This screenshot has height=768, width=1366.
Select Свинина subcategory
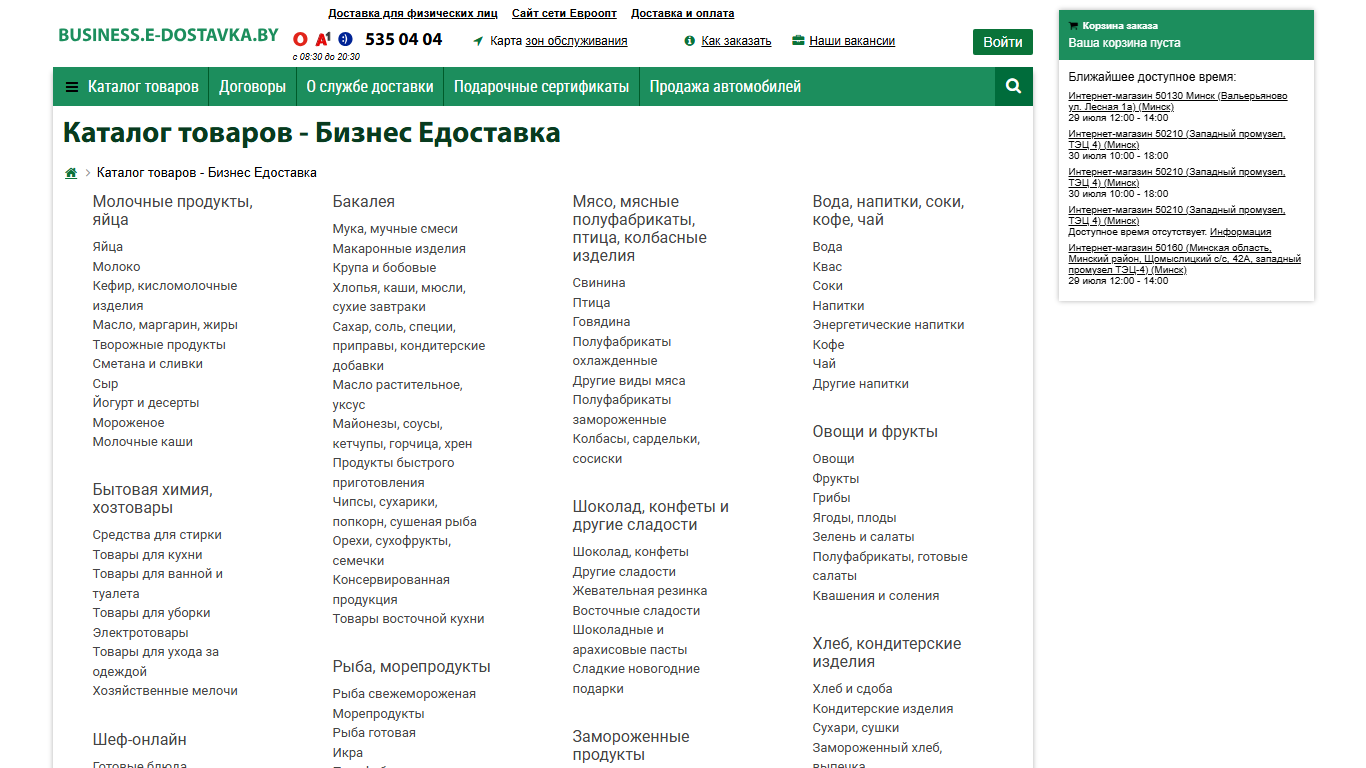599,283
